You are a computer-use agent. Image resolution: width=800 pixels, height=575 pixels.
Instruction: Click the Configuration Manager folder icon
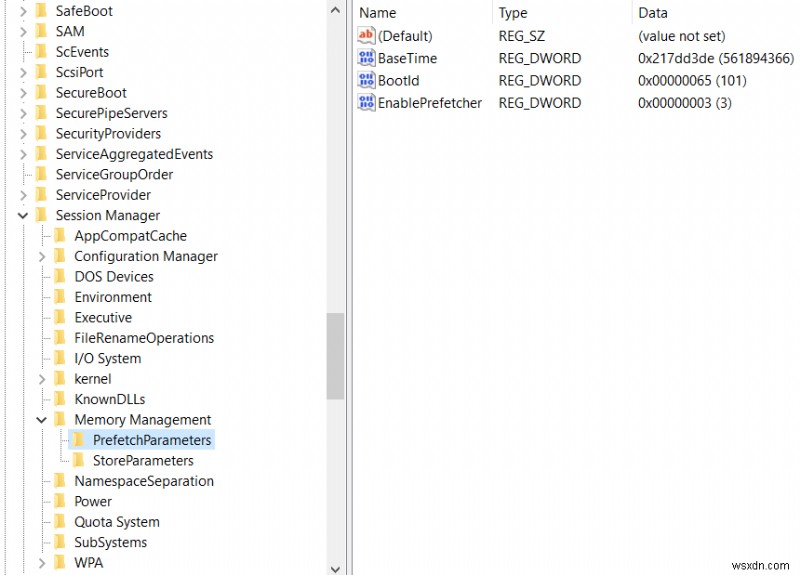[60, 256]
